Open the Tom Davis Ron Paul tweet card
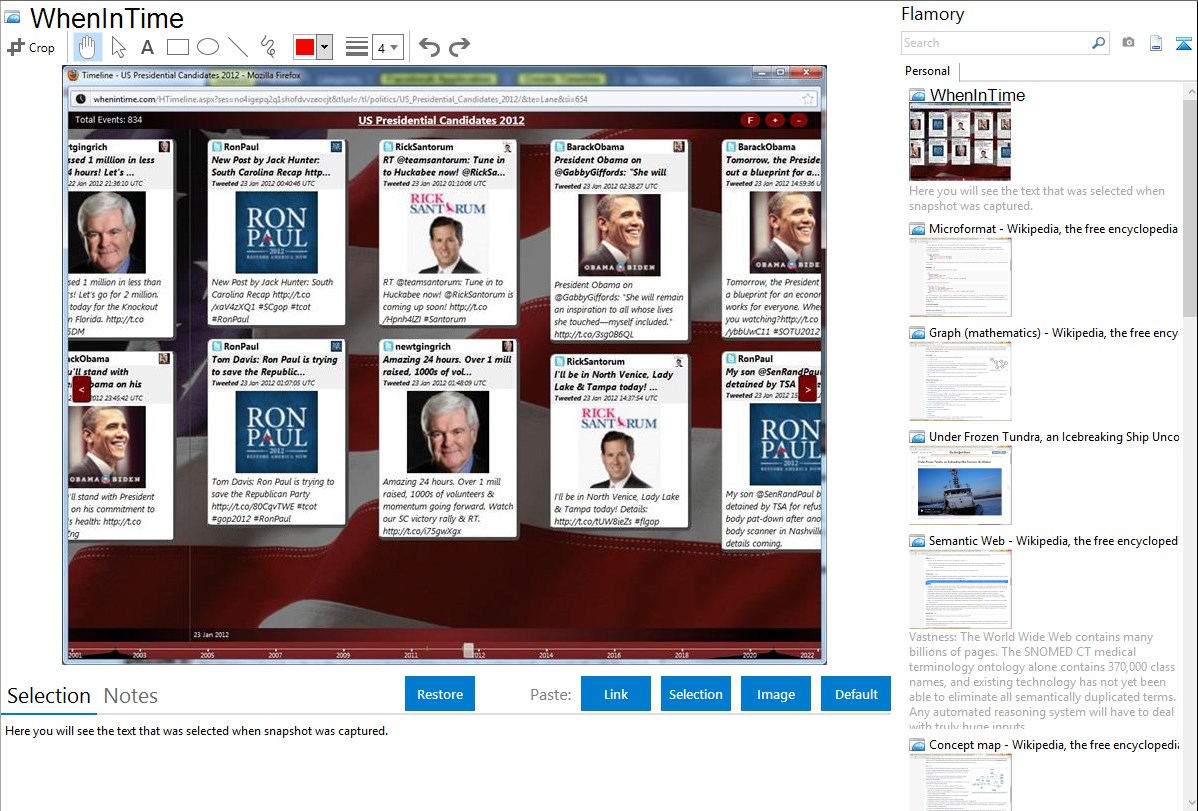The image size is (1198, 811). coord(276,432)
